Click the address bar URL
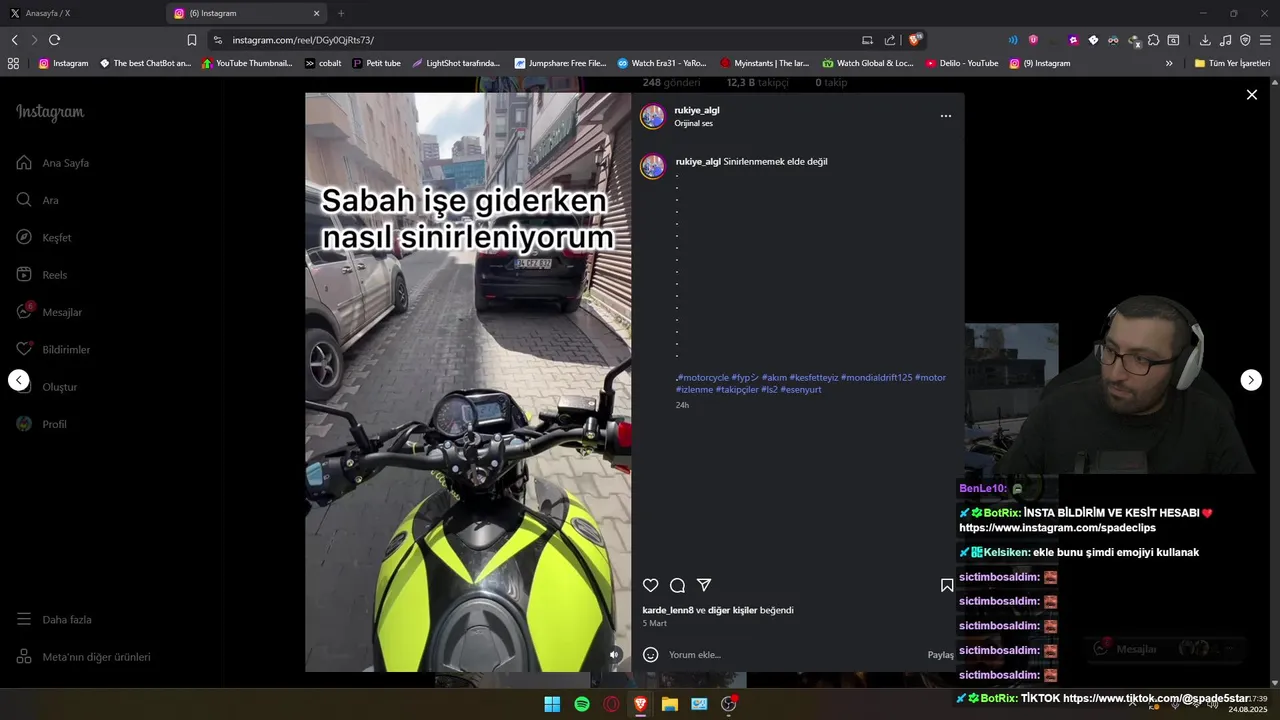The image size is (1280, 720). 303,40
